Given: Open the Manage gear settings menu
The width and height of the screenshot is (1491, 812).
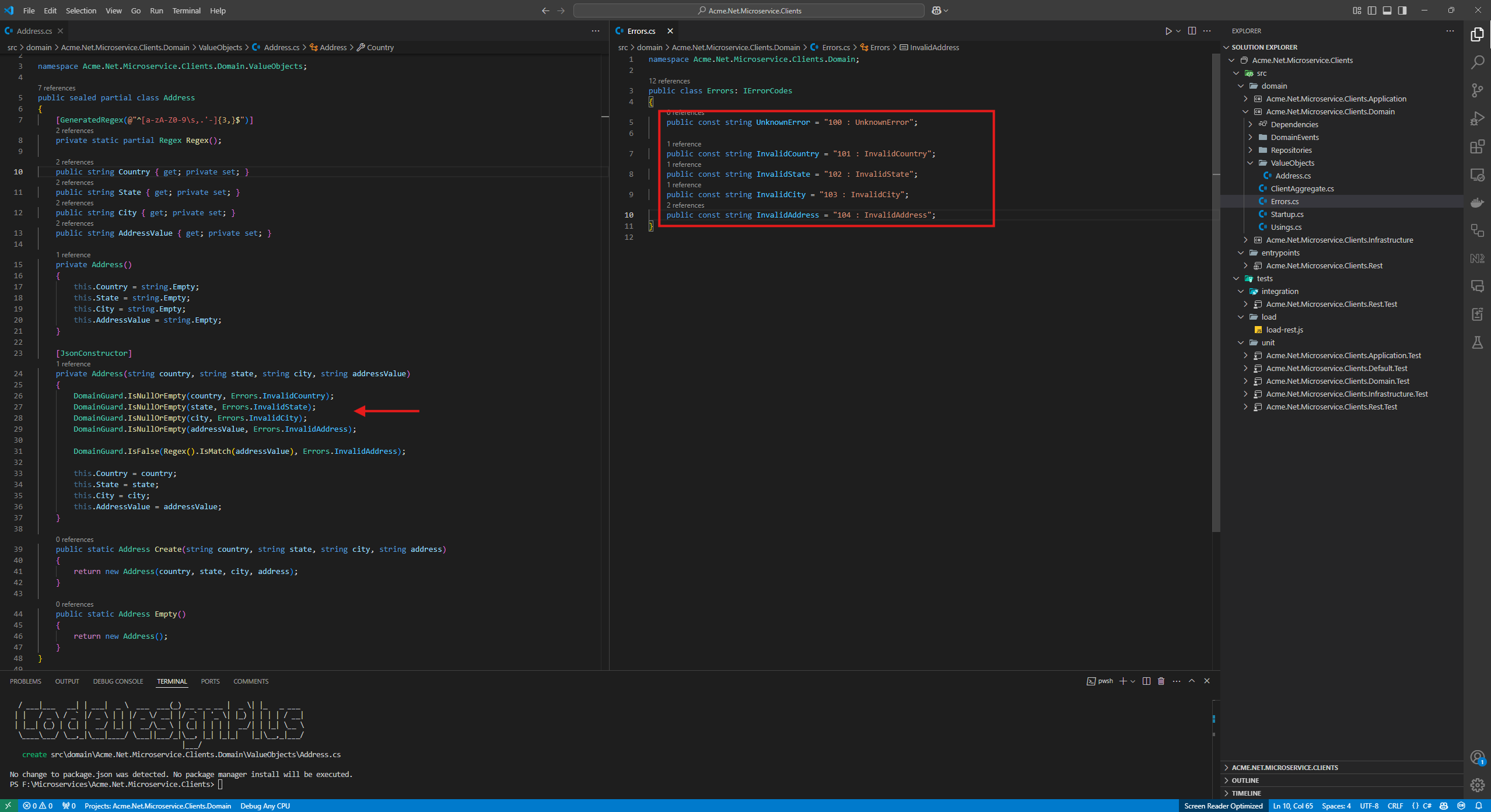Looking at the screenshot, I should (x=1477, y=785).
